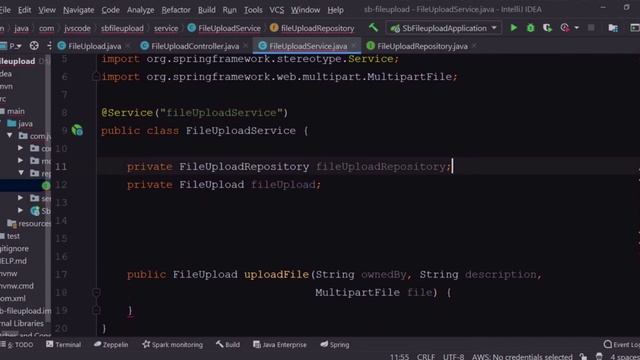This screenshot has height=360, width=640.
Task: Collapse the repository package node
Action: click(21, 173)
